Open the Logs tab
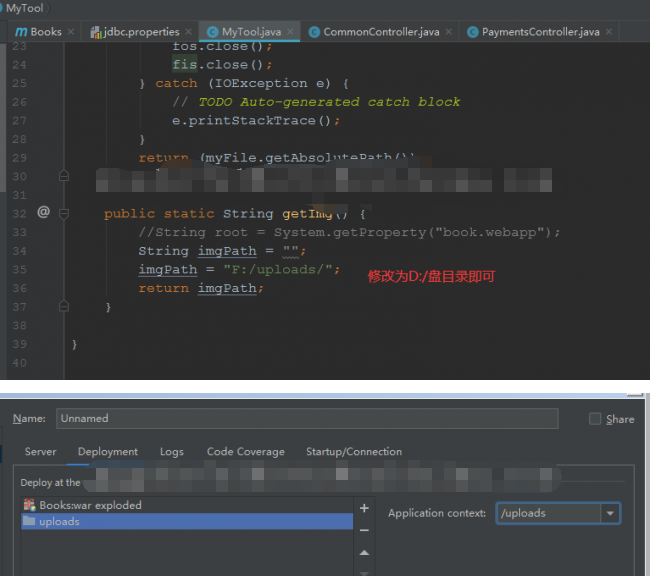Screen dimensions: 652x576 tap(172, 452)
